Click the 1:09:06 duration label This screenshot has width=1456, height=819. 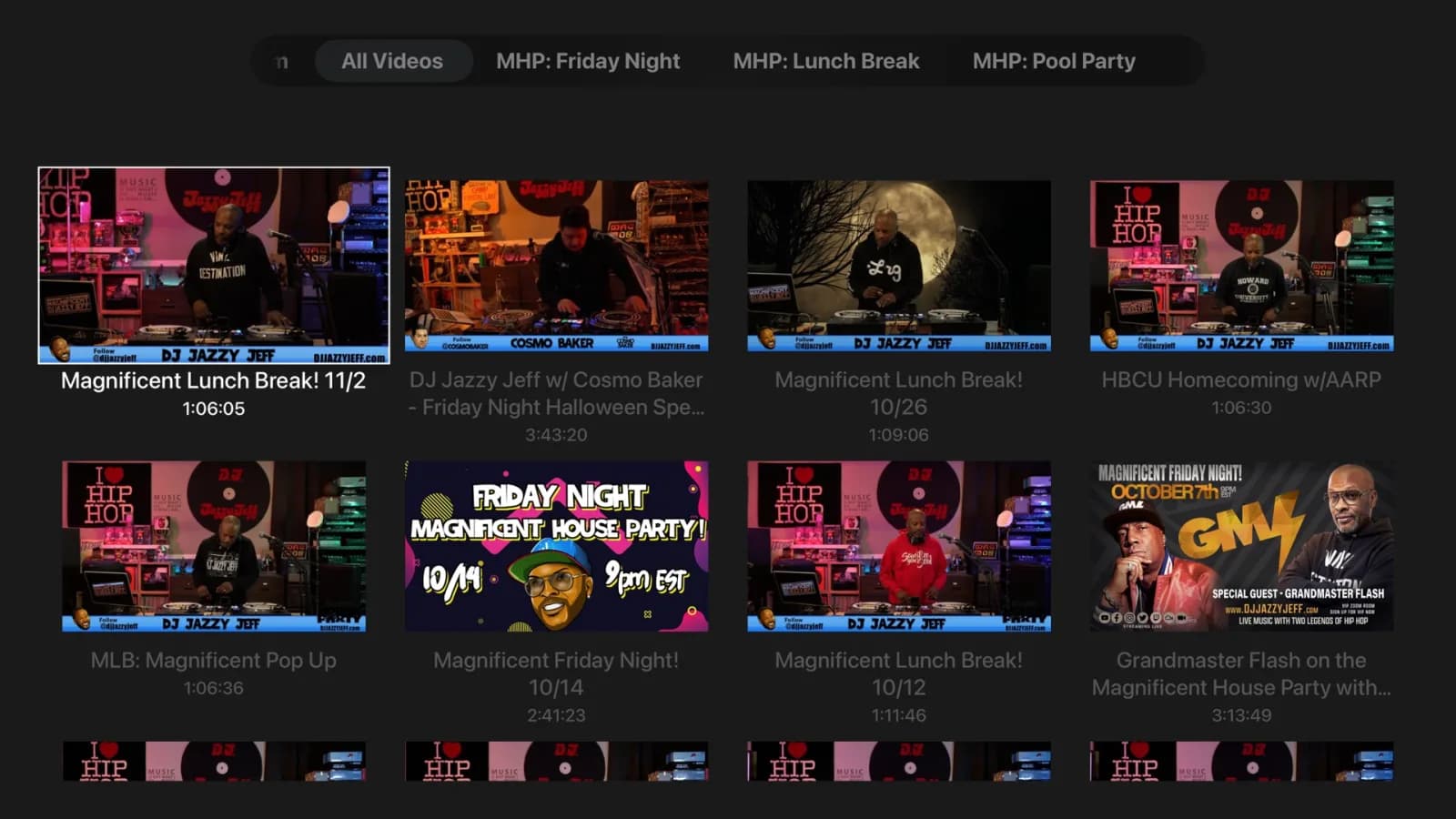pos(899,435)
